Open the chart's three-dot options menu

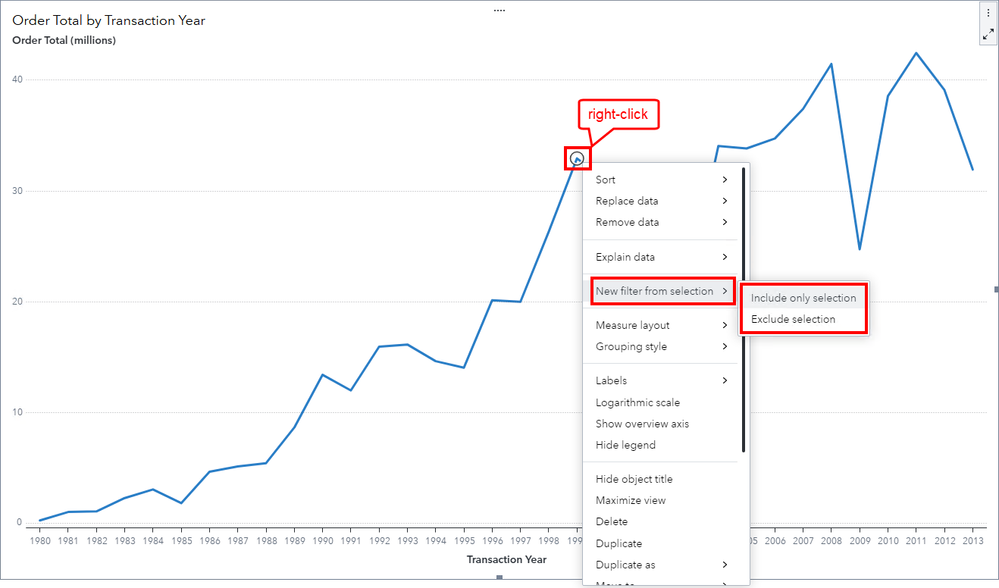click(988, 13)
